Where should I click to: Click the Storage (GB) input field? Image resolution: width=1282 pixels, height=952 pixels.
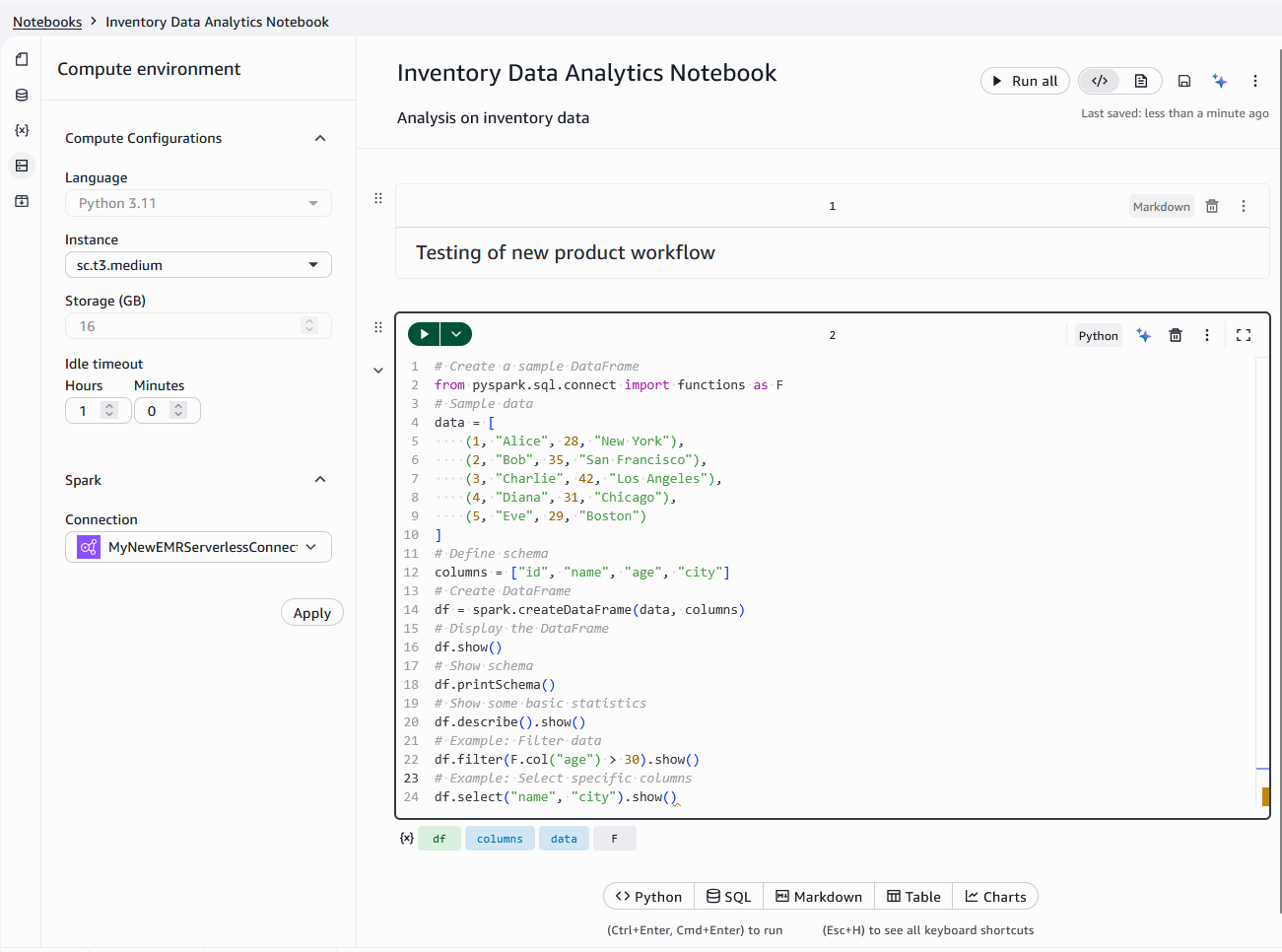click(198, 326)
